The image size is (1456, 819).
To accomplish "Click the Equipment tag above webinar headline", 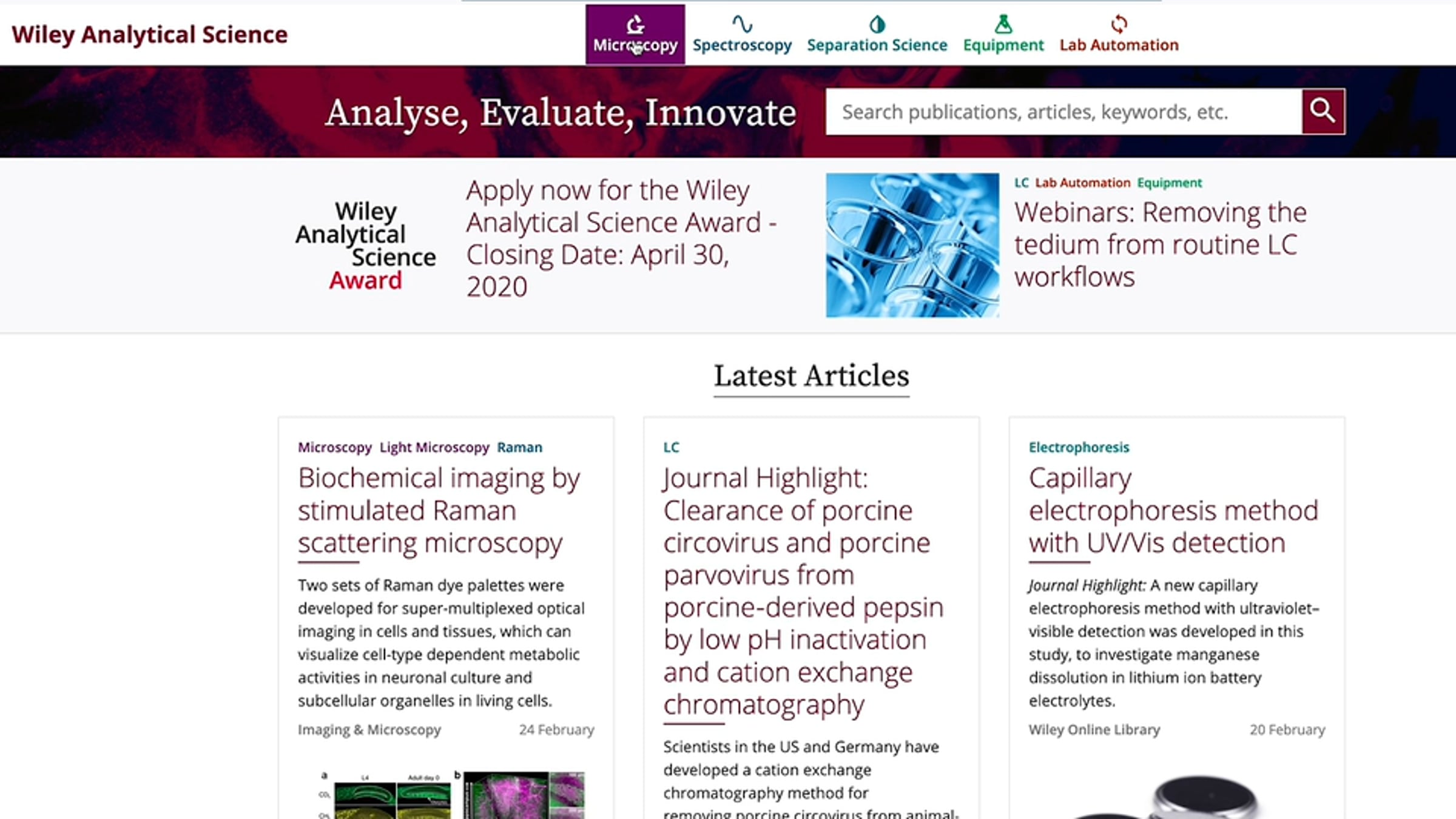I will 1169,183.
